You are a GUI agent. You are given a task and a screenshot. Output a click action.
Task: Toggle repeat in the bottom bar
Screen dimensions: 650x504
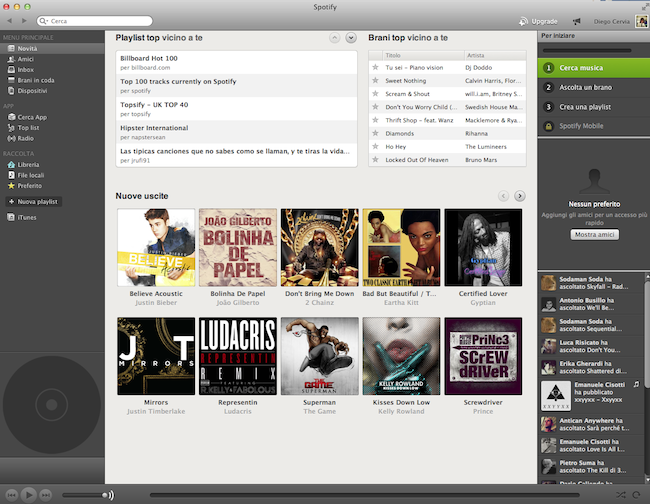[x=638, y=494]
